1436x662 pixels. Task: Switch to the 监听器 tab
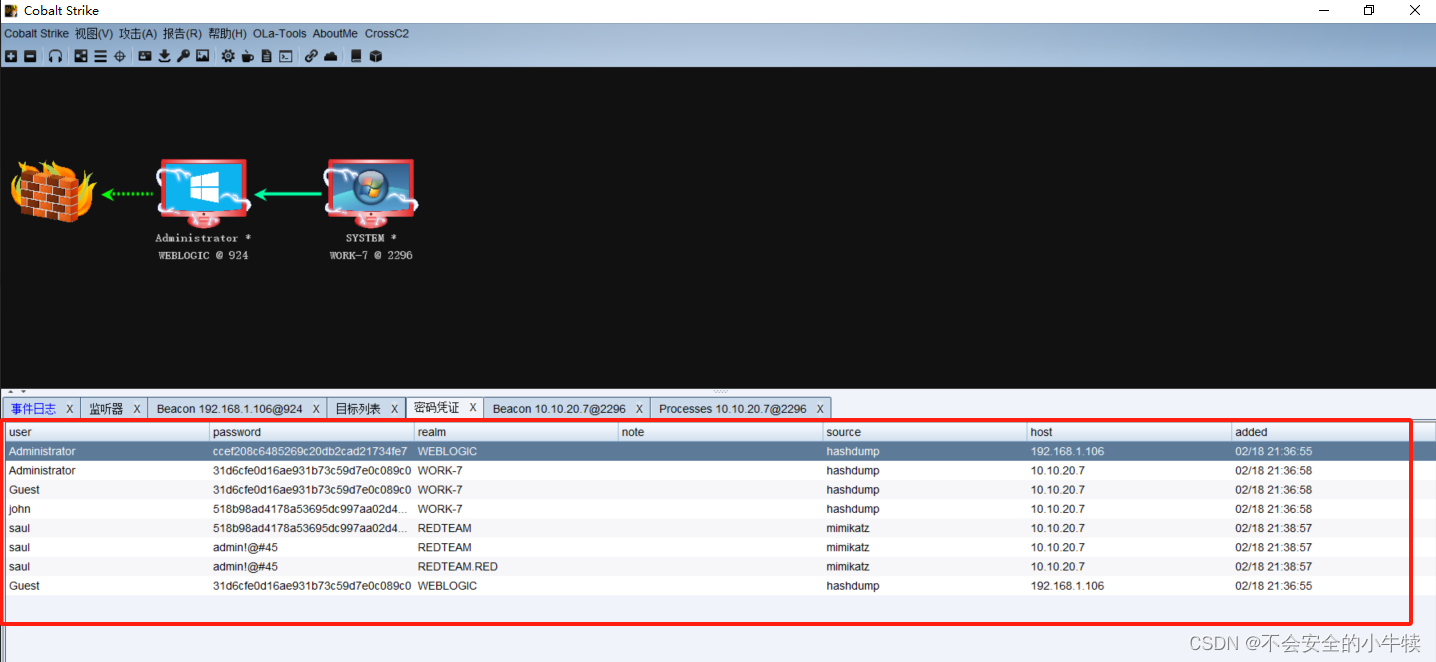tap(106, 409)
